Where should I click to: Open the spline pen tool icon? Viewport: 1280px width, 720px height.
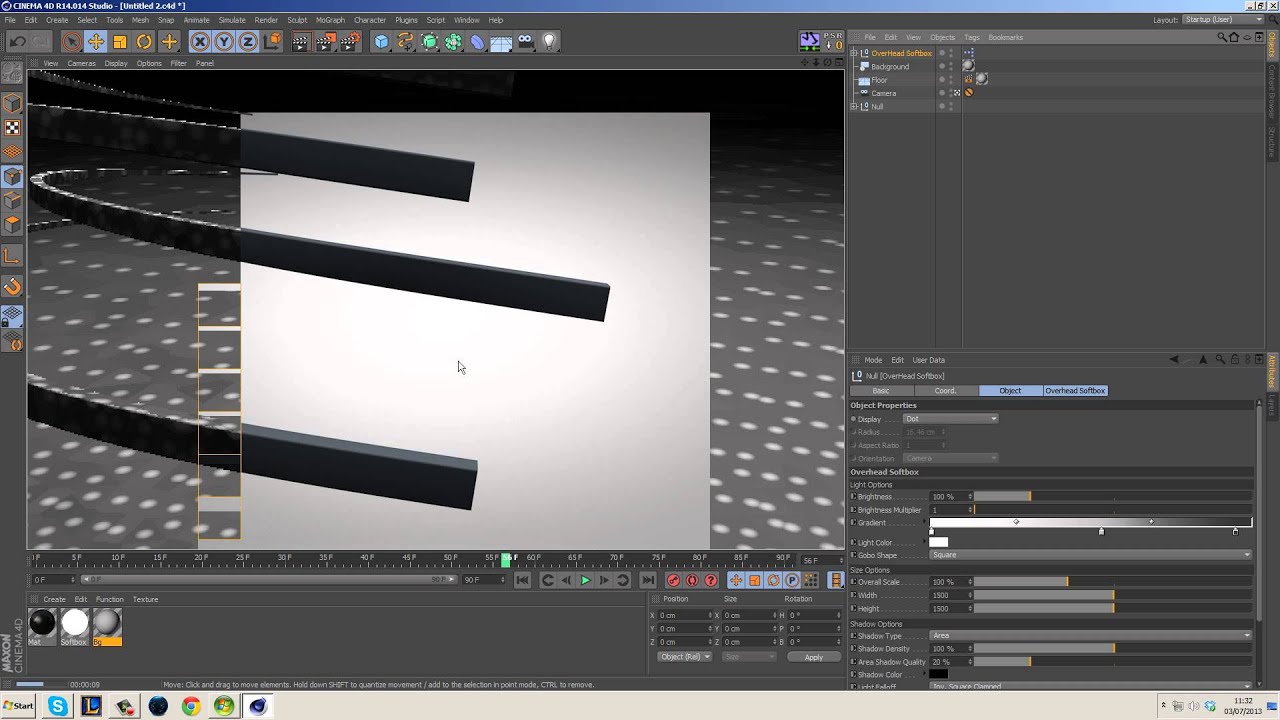(x=405, y=41)
